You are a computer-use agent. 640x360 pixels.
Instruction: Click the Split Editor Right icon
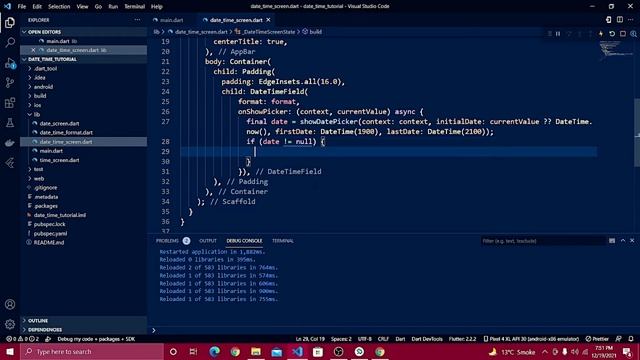pyautogui.click(x=620, y=20)
